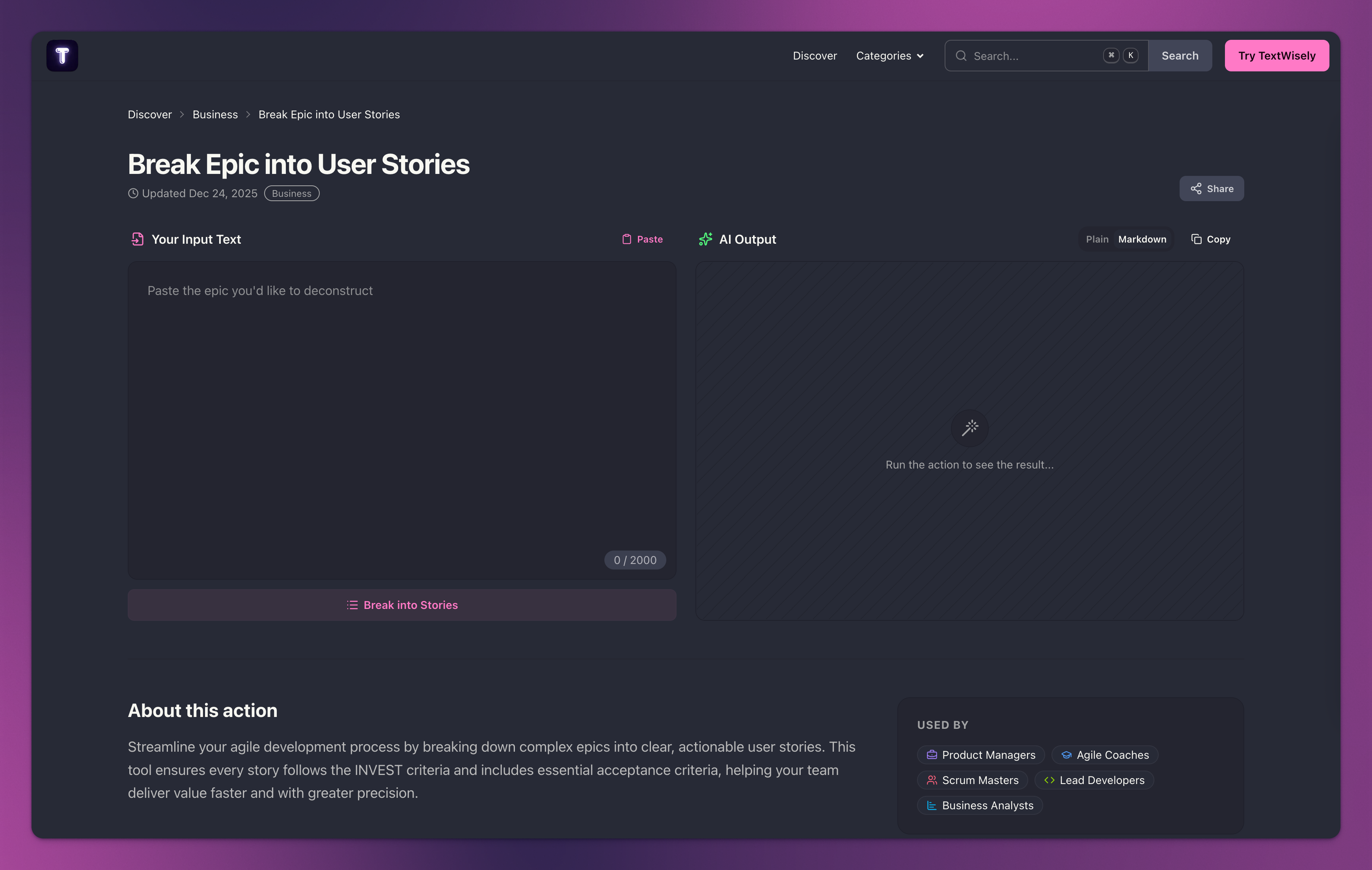Click the clipboard Paste icon
This screenshot has height=870, width=1372.
click(x=626, y=239)
